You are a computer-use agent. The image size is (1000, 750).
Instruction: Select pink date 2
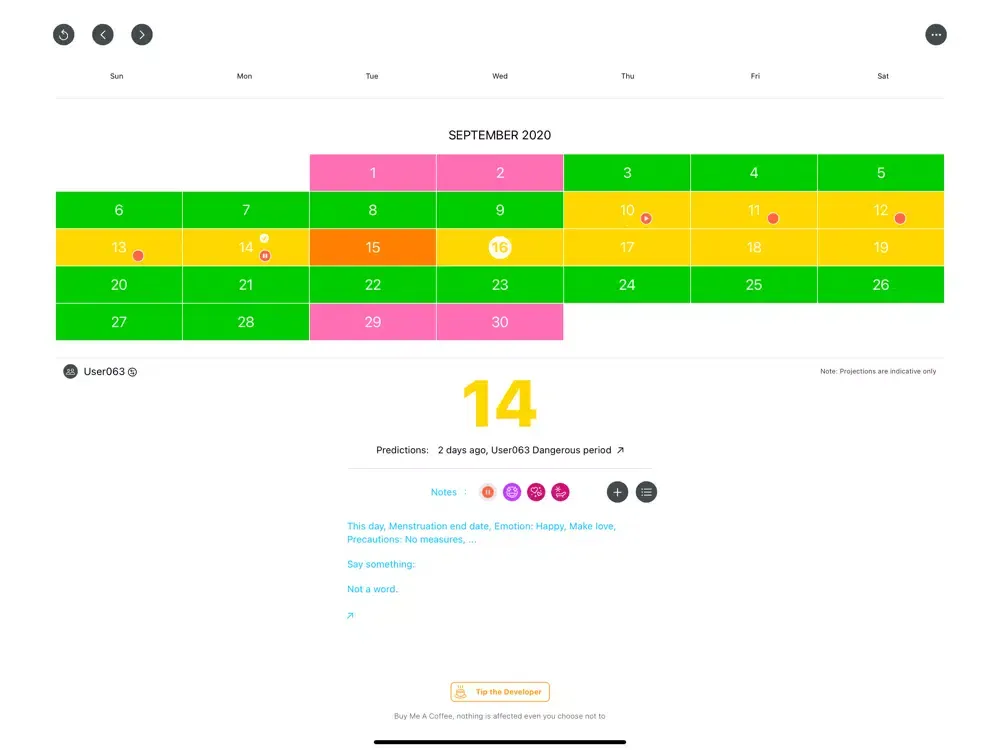[500, 173]
